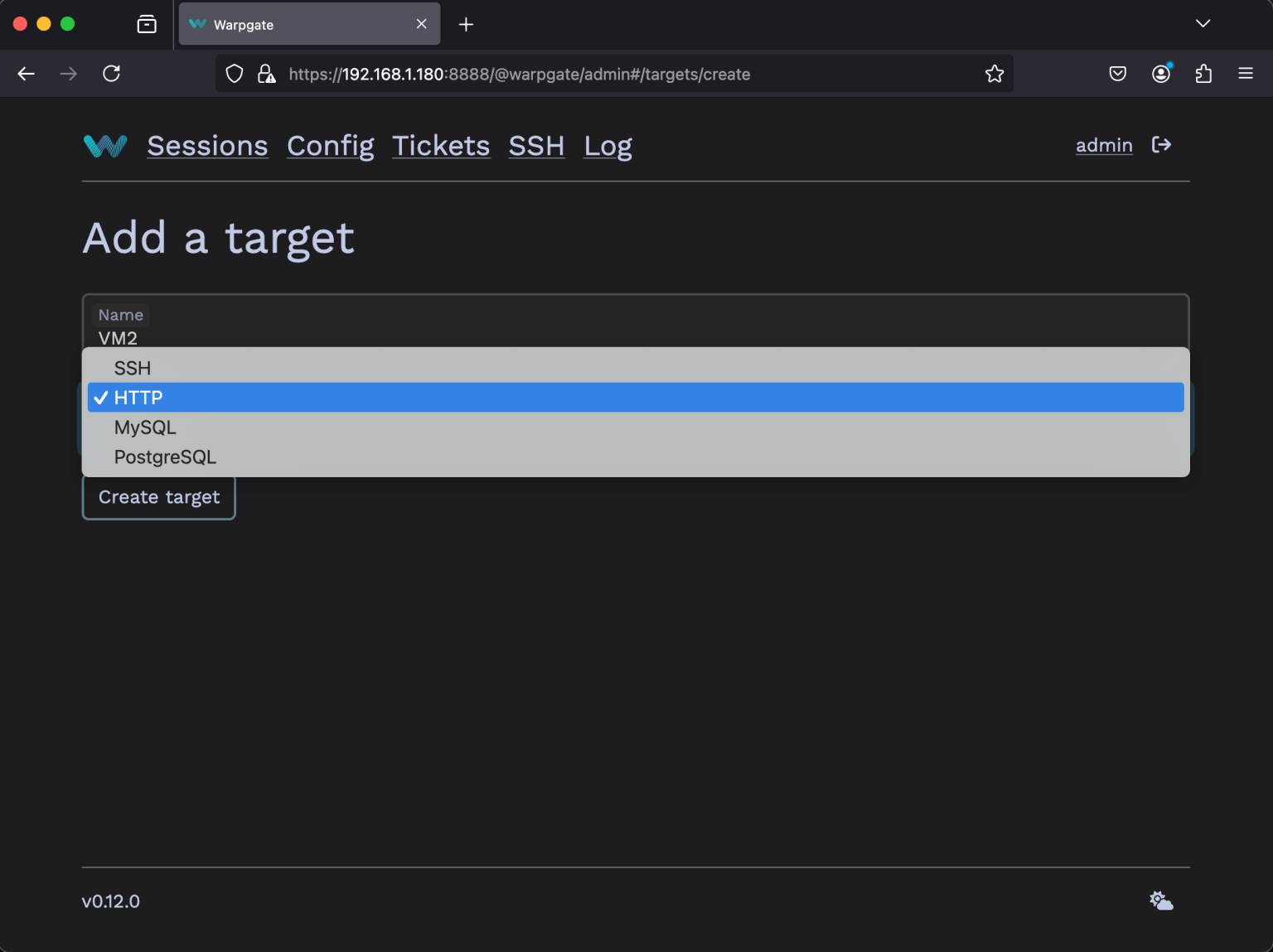This screenshot has height=952, width=1273.
Task: Click the tracking protection shield icon
Action: coord(234,74)
